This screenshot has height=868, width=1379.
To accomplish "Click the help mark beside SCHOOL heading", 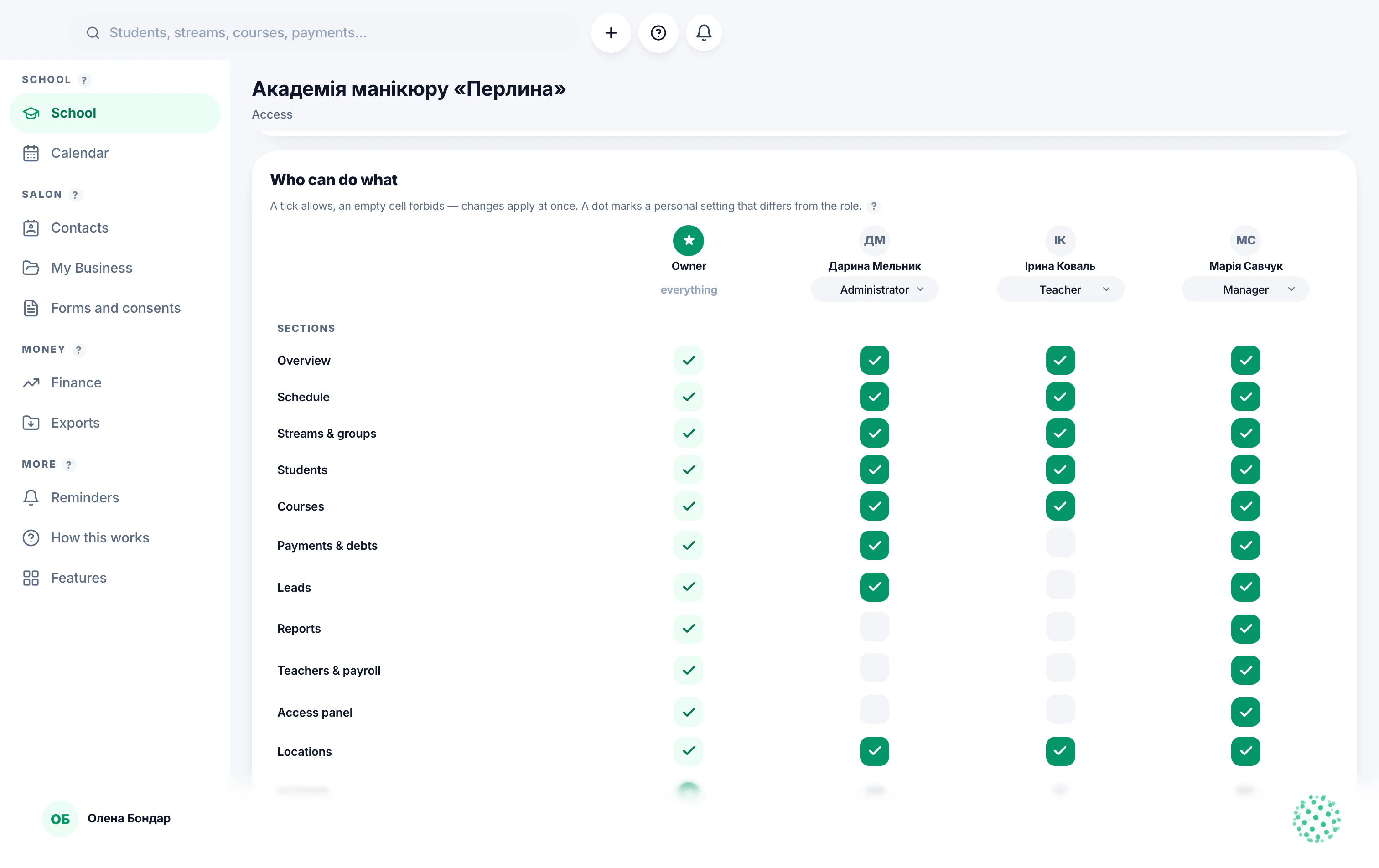I will click(x=84, y=80).
